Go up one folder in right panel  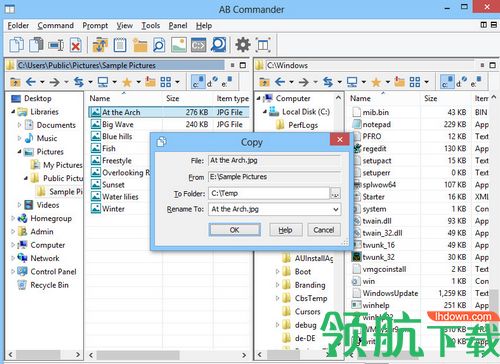[x=264, y=82]
